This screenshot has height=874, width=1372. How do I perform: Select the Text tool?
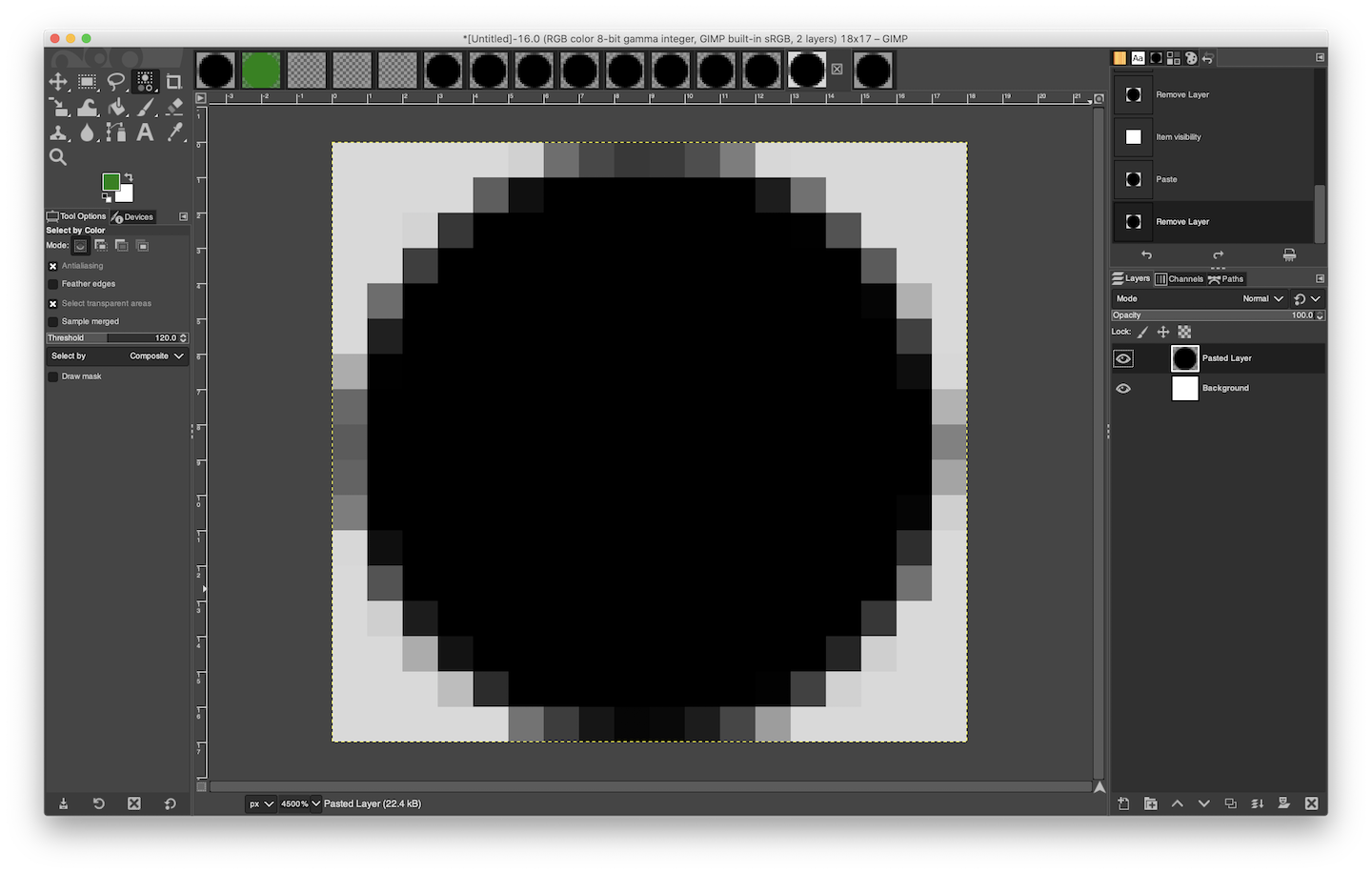pos(145,132)
